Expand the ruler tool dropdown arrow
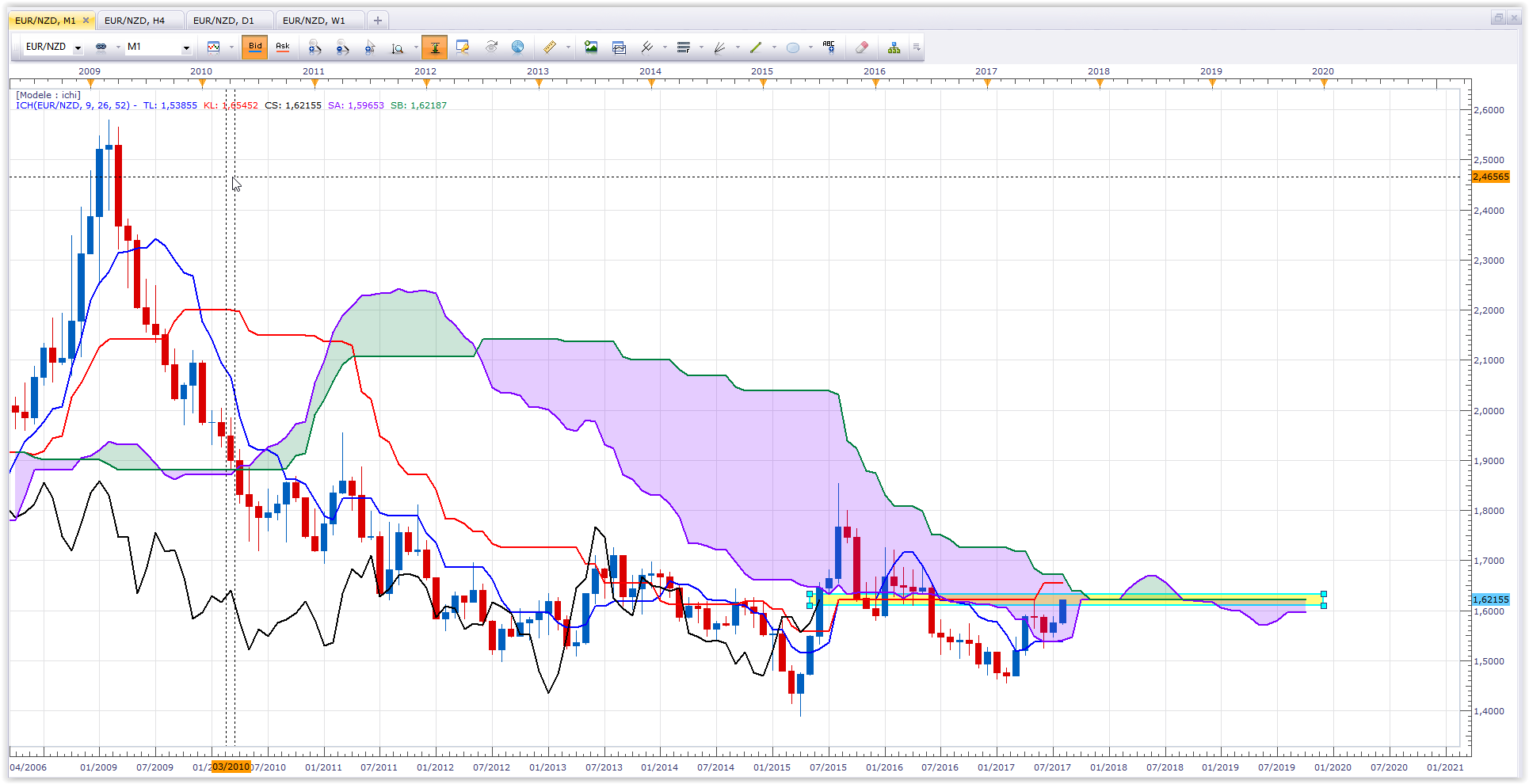This screenshot has width=1529, height=784. click(568, 48)
